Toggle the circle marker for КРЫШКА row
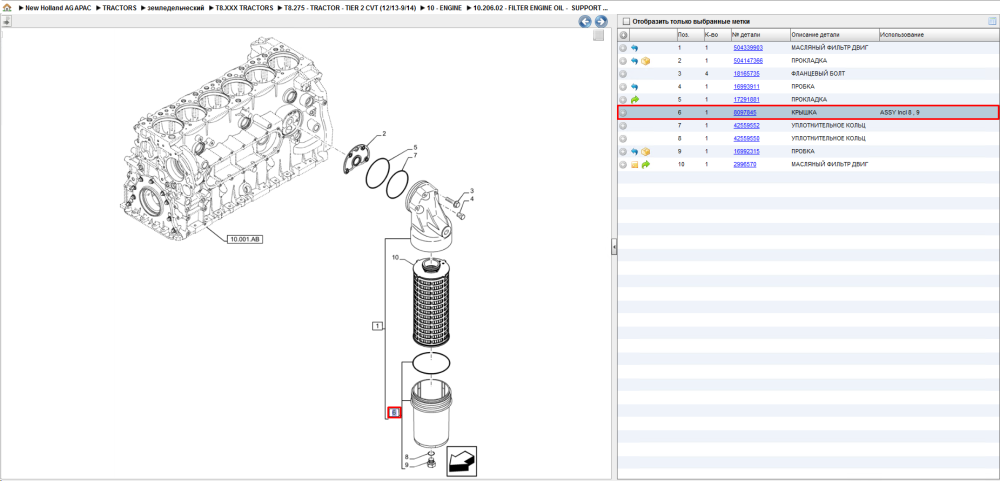The image size is (1000, 481). (623, 113)
